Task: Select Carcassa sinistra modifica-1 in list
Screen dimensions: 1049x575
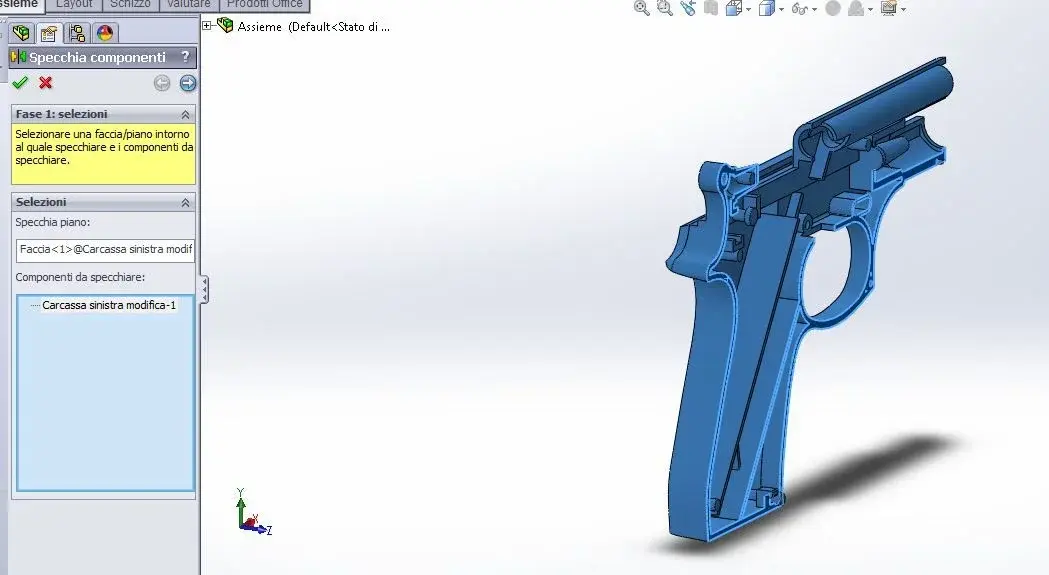Action: pos(109,305)
